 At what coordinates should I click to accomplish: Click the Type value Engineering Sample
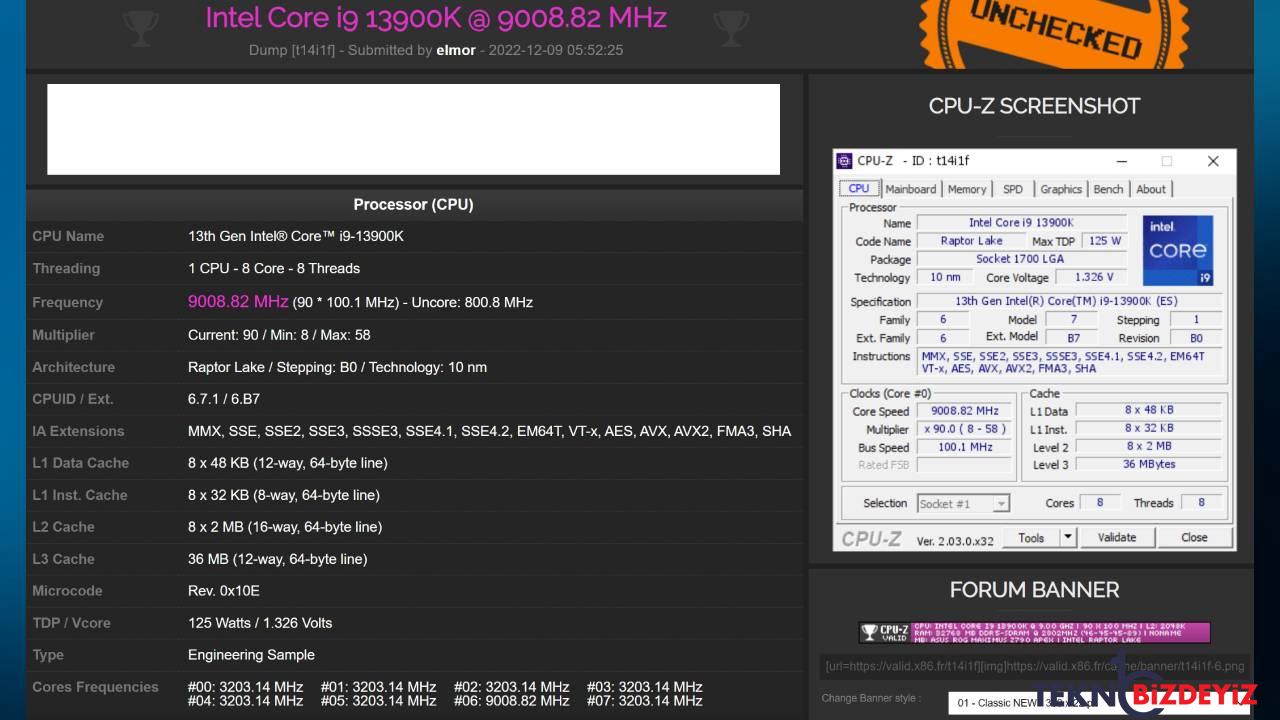[x=251, y=655]
